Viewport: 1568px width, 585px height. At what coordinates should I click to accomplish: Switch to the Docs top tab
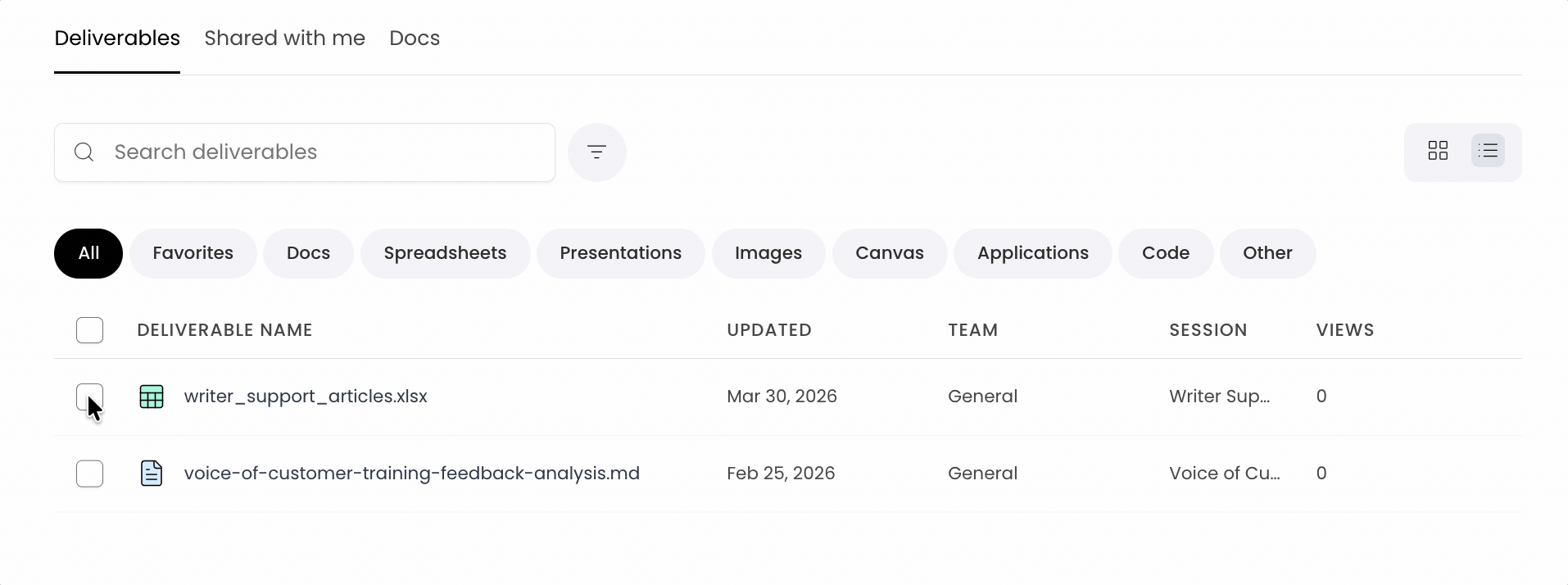click(x=415, y=39)
